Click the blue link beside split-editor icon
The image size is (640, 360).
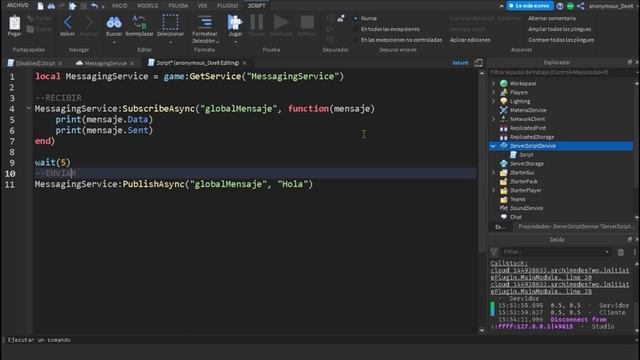click(460, 63)
